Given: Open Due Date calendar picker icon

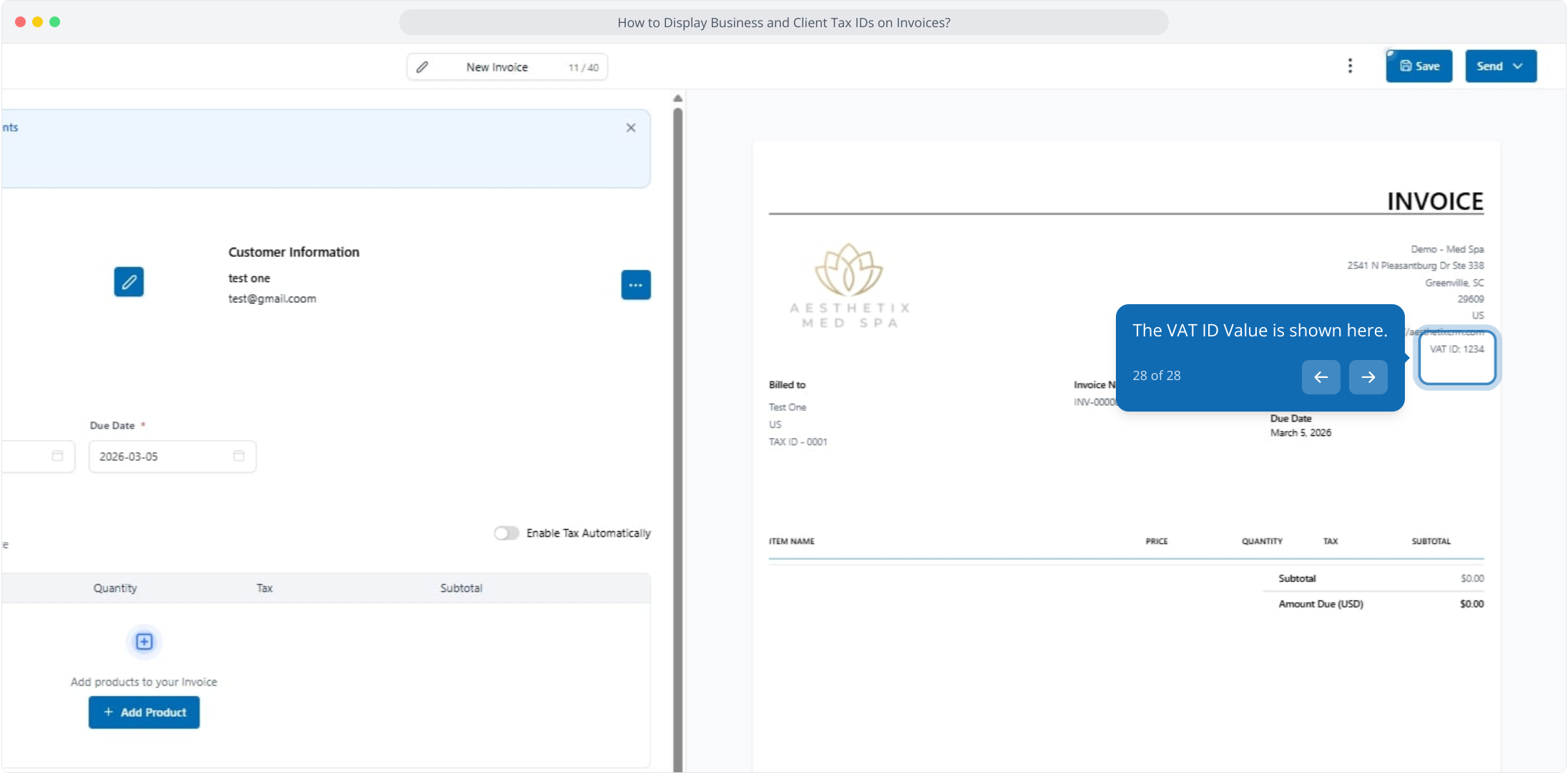Looking at the screenshot, I should pos(239,456).
